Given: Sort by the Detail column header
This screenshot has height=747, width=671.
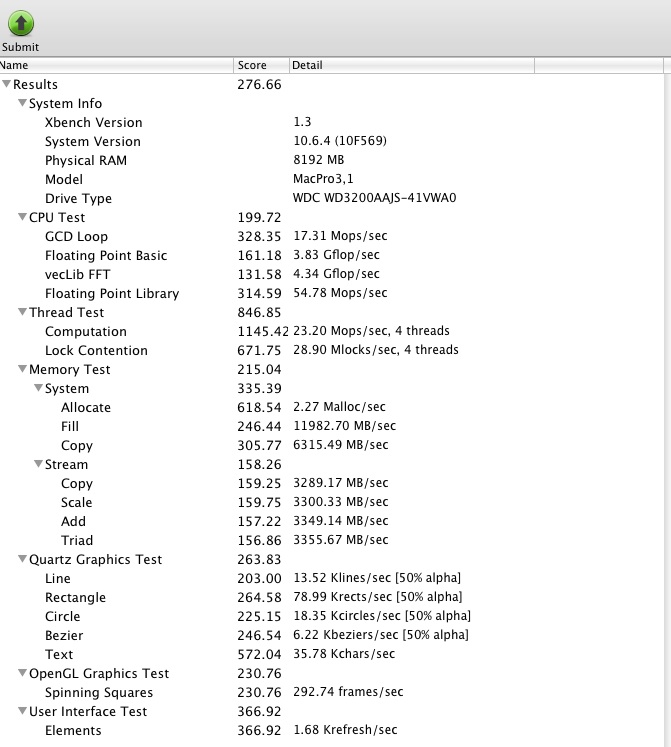Looking at the screenshot, I should click(x=412, y=65).
